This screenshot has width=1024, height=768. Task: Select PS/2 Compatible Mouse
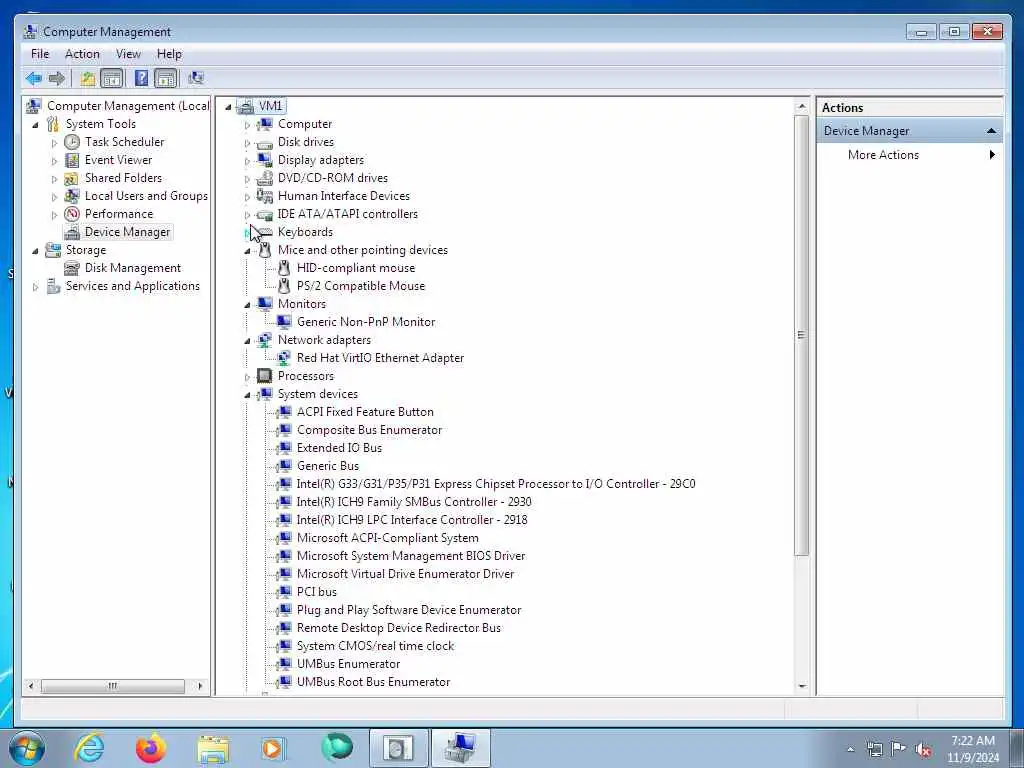(x=360, y=286)
